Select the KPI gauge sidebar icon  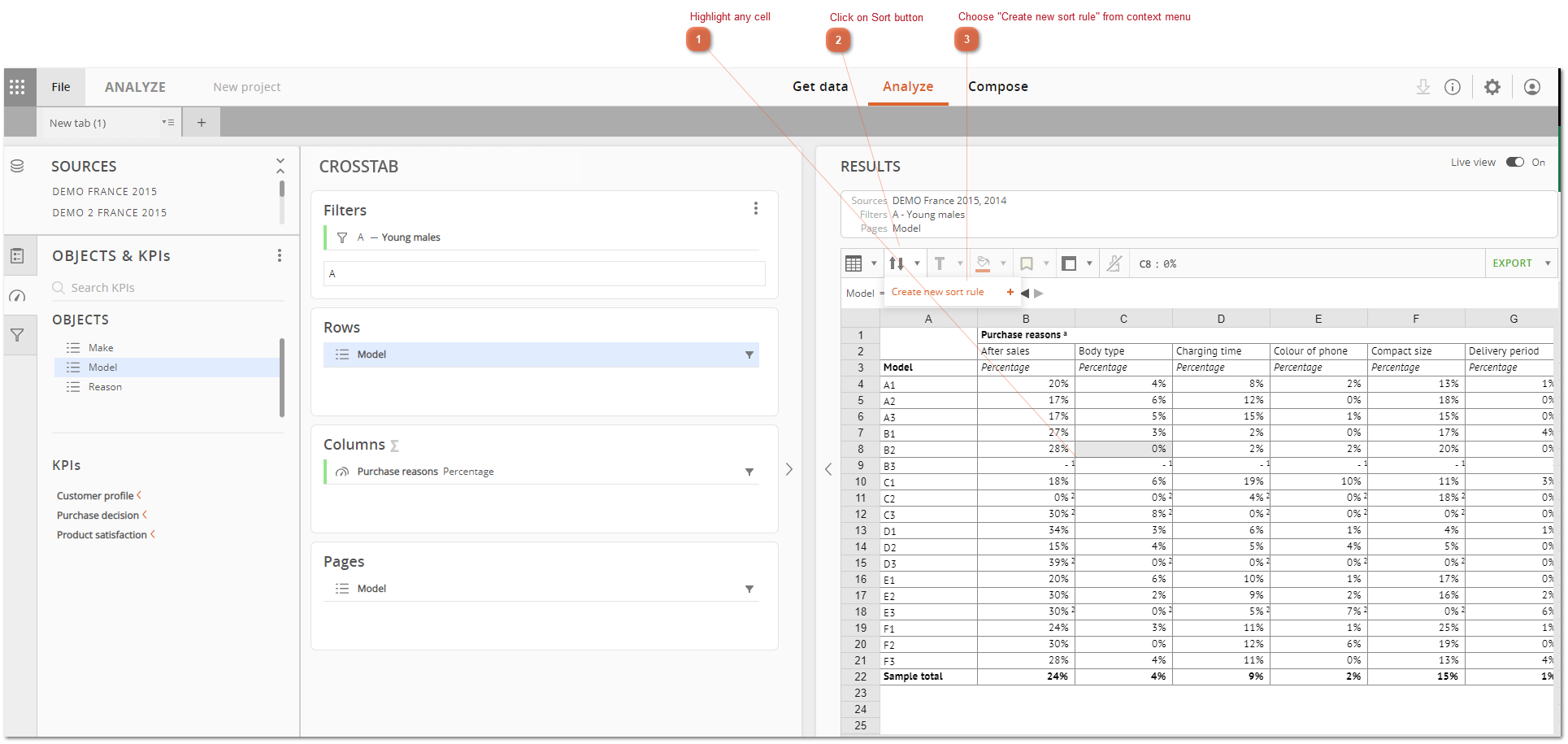[17, 296]
